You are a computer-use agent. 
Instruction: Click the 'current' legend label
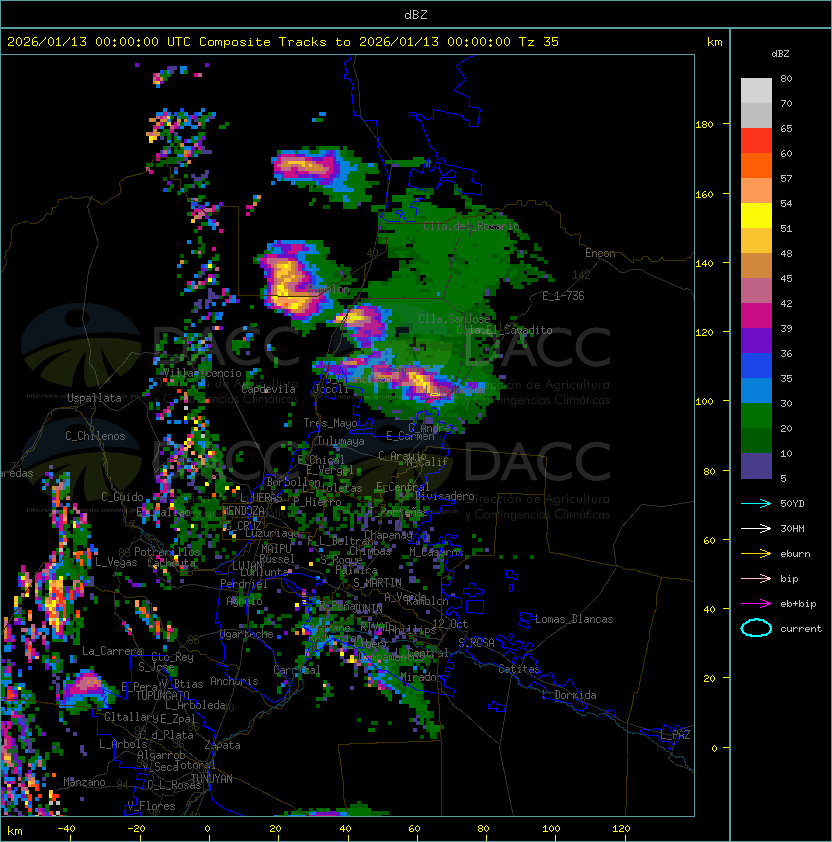(801, 629)
